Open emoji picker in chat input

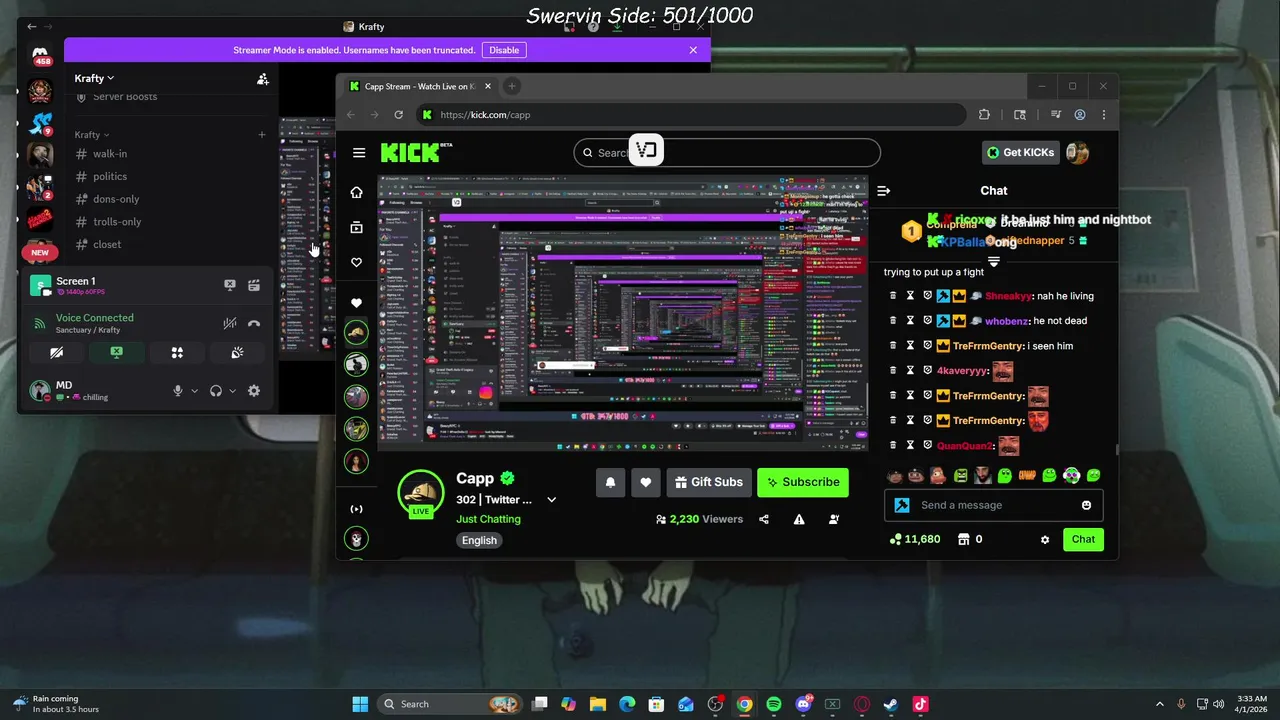1086,505
